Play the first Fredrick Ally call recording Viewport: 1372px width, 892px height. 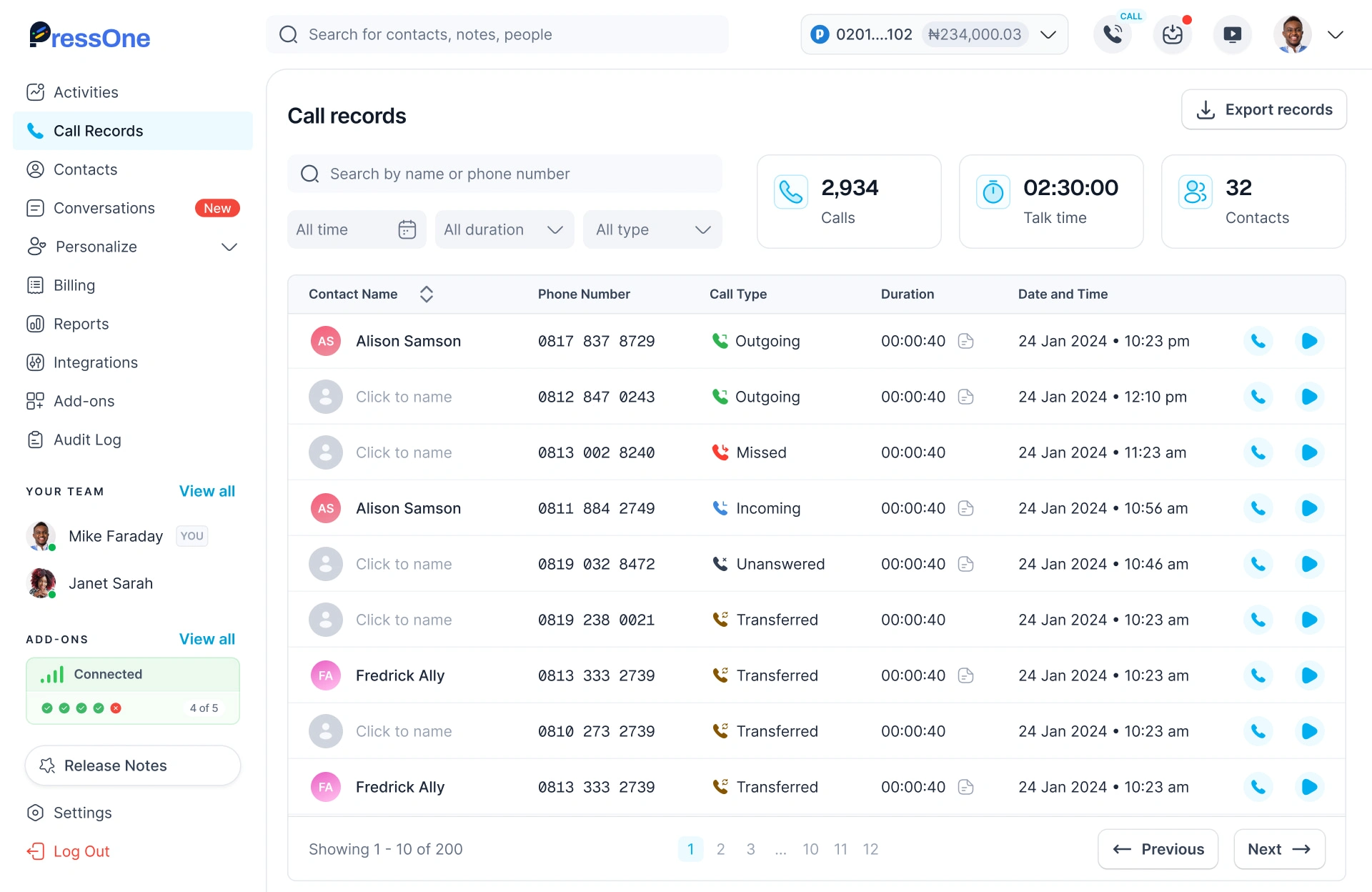tap(1309, 675)
